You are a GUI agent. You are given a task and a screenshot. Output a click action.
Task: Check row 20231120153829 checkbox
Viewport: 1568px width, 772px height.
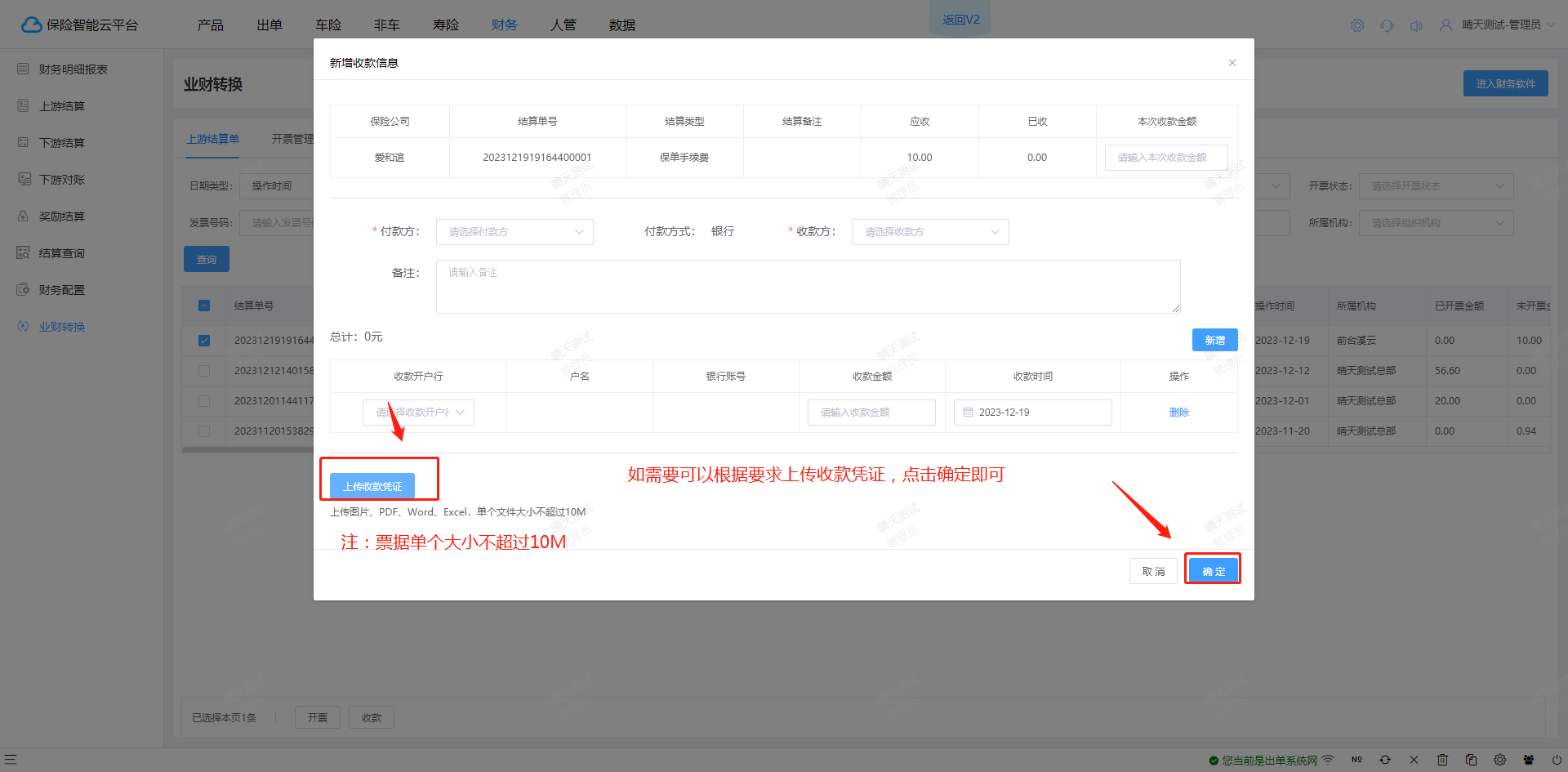coord(204,431)
